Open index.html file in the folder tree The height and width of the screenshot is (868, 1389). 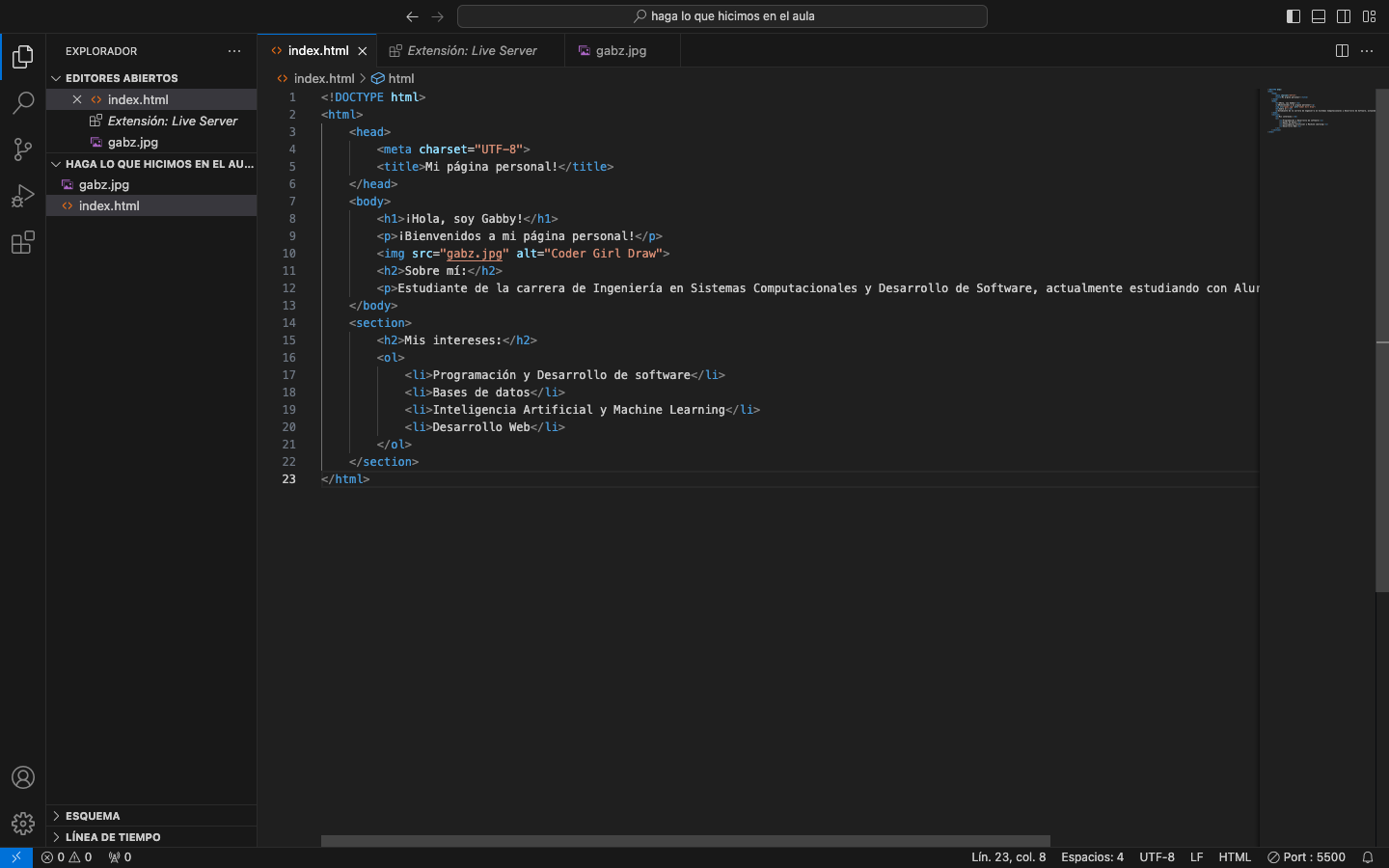(x=151, y=205)
